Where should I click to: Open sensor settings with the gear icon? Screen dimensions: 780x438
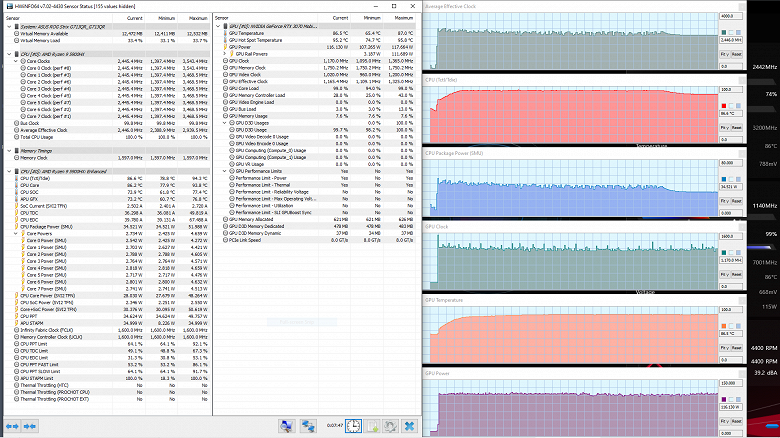pos(390,426)
